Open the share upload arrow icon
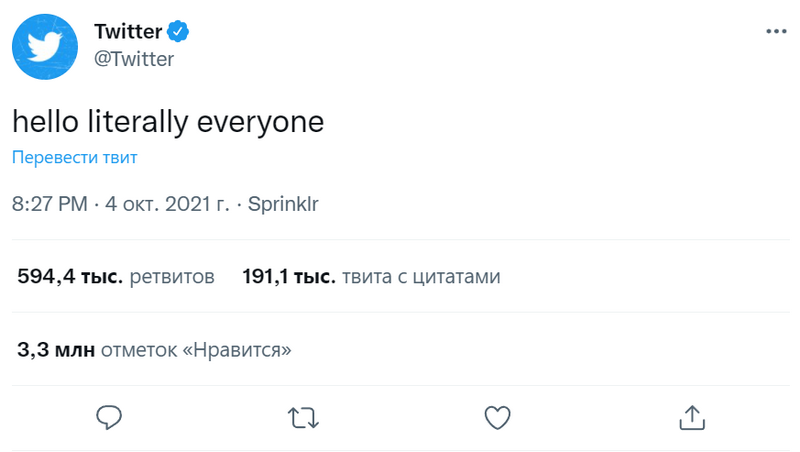This screenshot has height=452, width=800. click(692, 418)
